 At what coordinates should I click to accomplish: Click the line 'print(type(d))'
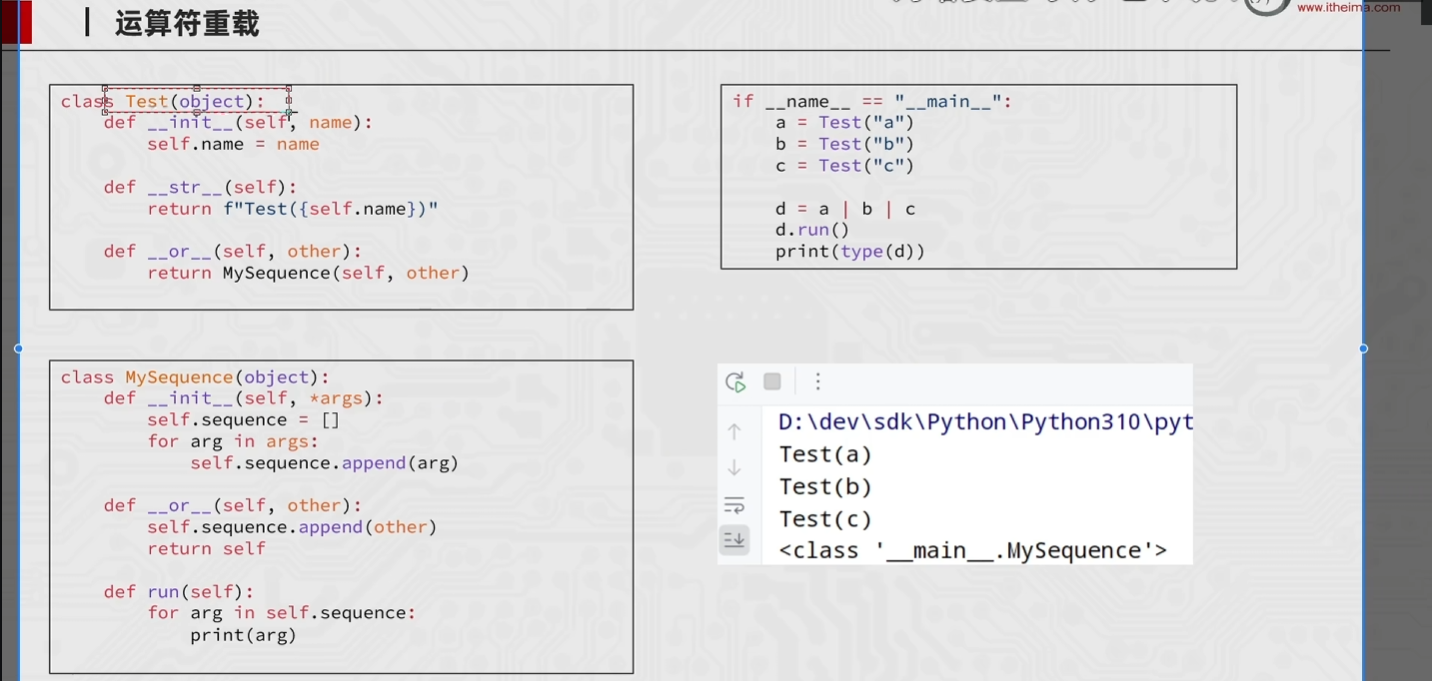850,252
